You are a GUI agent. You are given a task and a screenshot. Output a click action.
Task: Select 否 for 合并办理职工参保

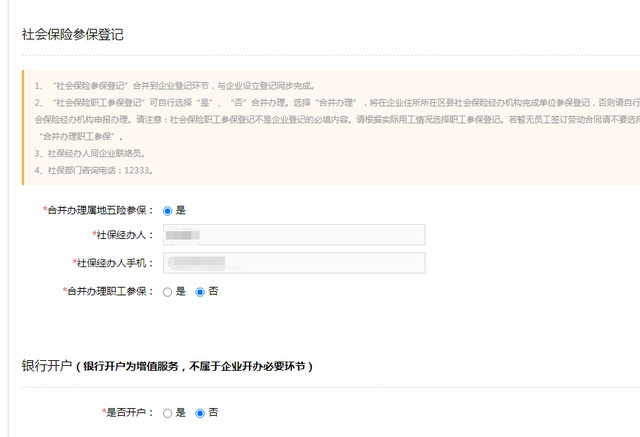200,292
